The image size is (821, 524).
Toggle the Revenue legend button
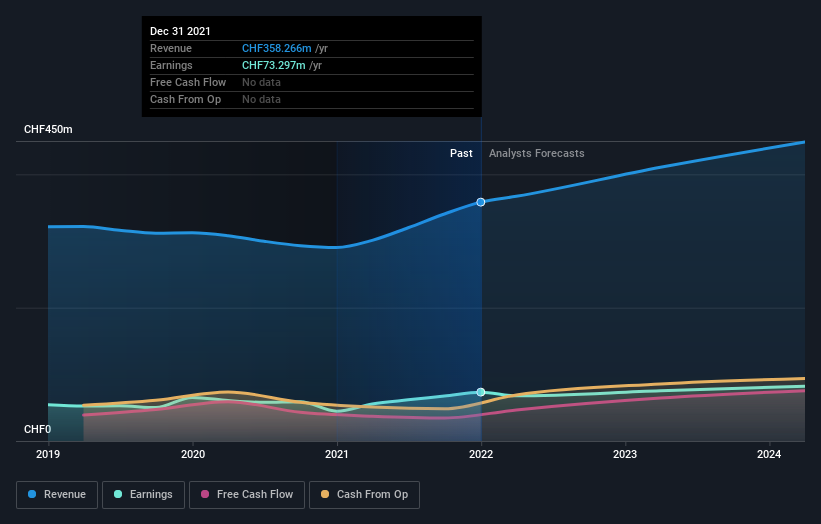(x=57, y=495)
